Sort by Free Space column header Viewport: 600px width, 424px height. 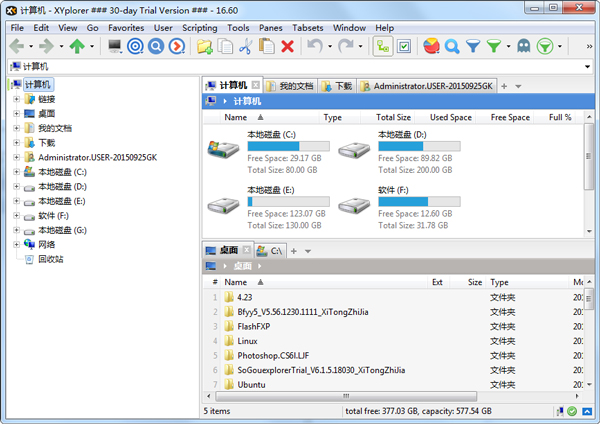[x=510, y=117]
